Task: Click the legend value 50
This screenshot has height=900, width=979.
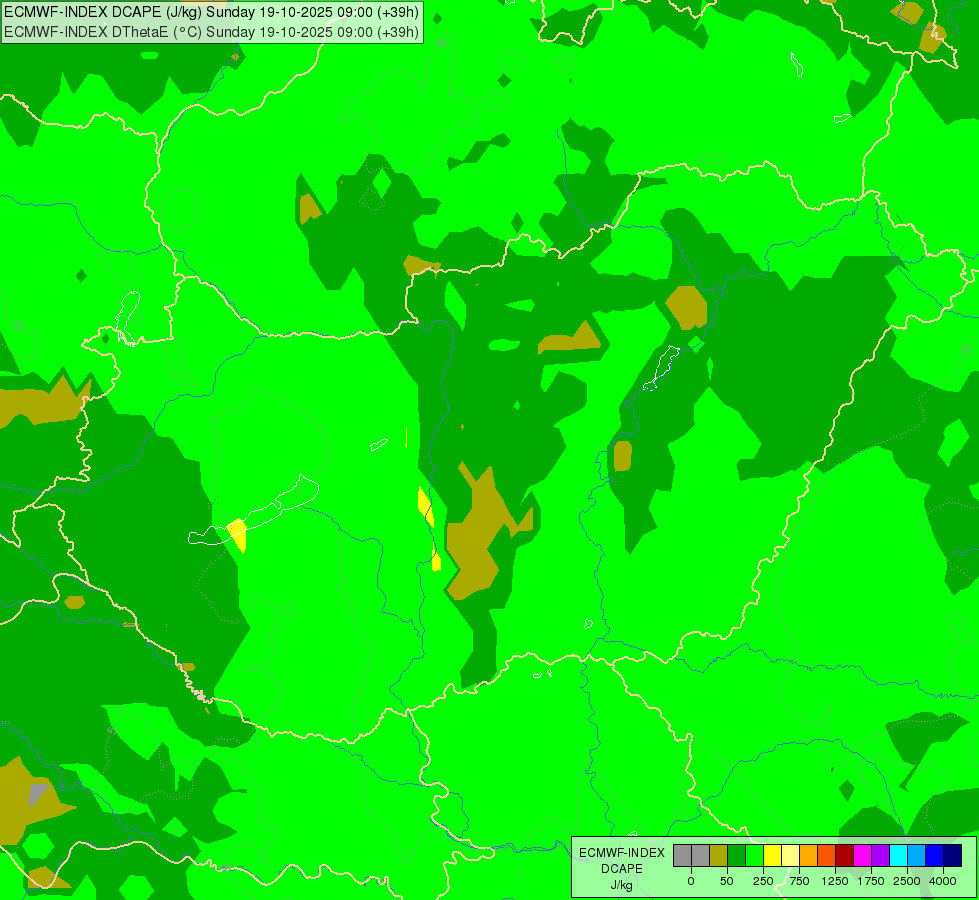Action: 727,881
